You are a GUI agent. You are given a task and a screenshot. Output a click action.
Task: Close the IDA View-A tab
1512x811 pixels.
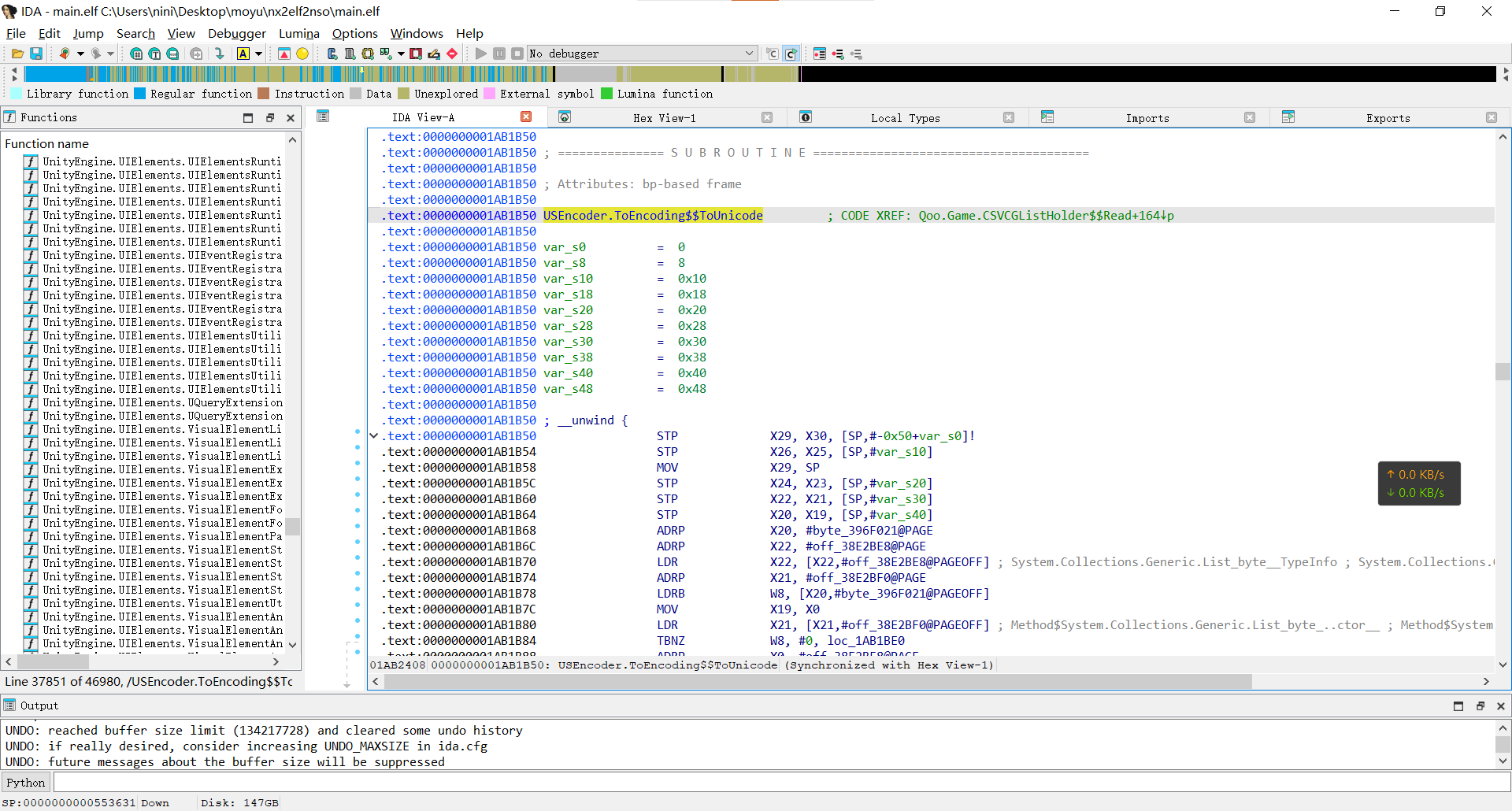coord(526,117)
